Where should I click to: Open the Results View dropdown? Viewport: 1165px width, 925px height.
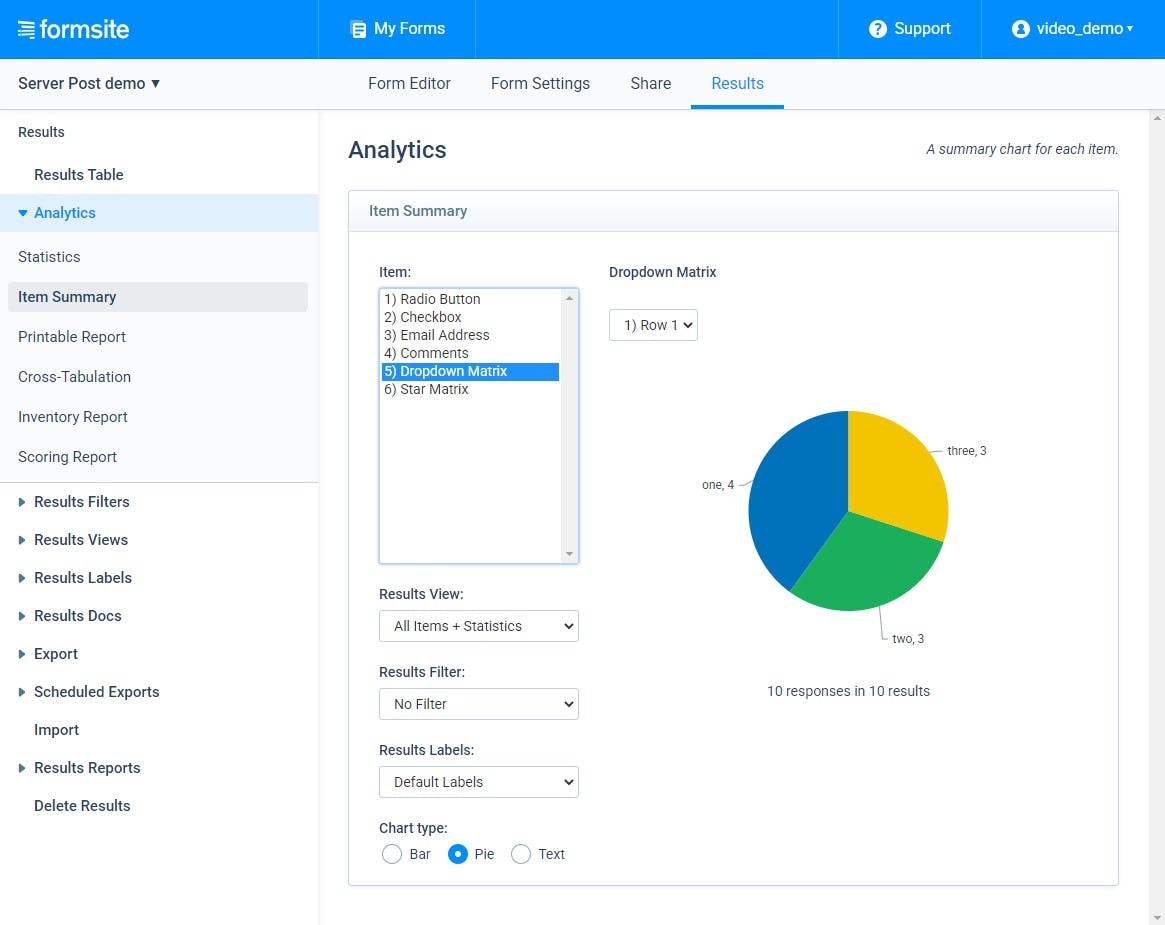(x=478, y=625)
